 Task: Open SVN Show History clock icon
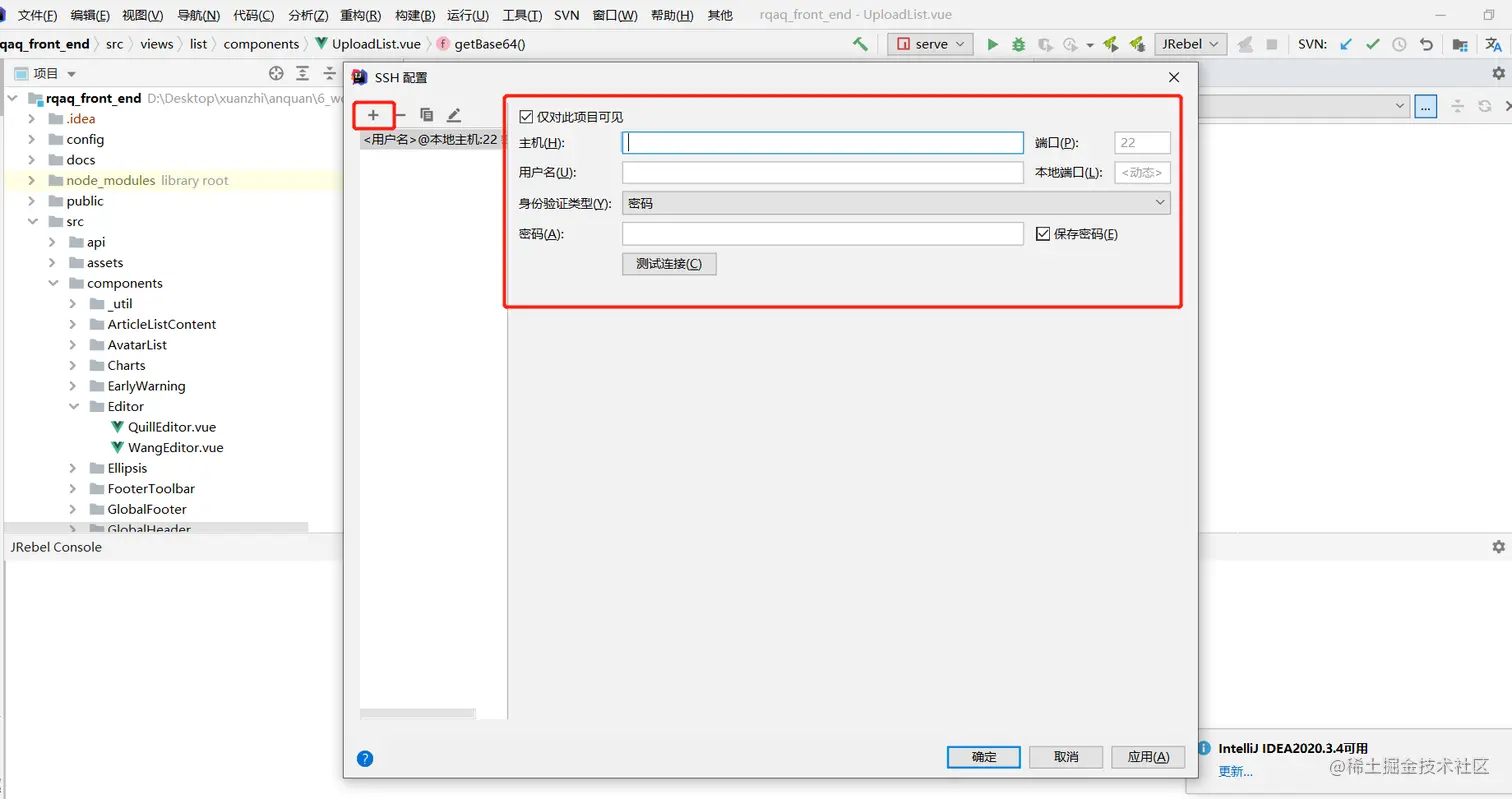pos(1400,44)
